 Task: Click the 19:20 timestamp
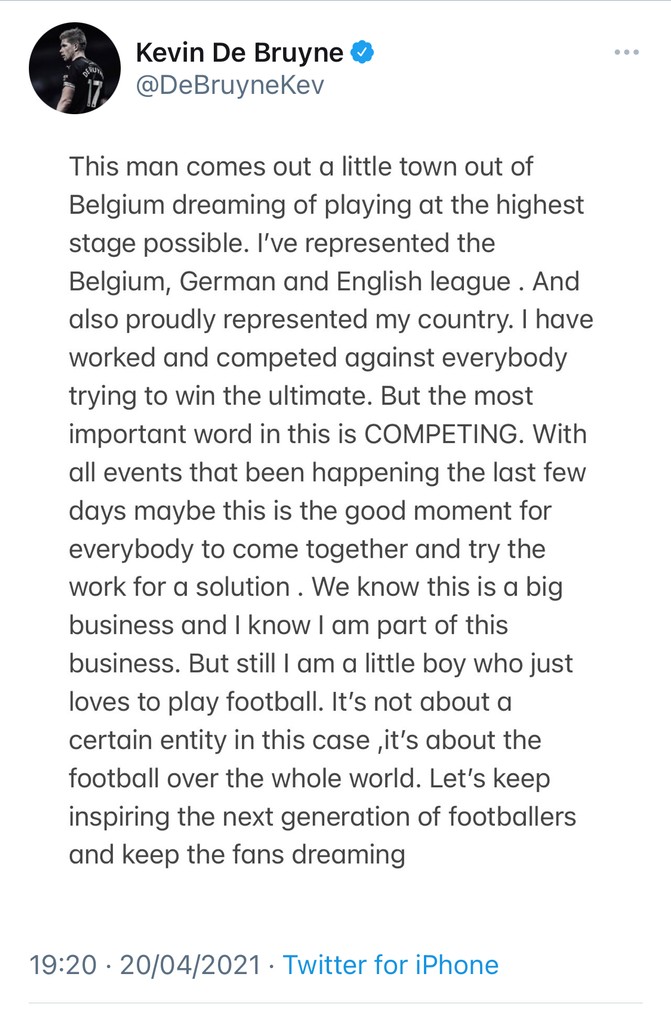62,965
